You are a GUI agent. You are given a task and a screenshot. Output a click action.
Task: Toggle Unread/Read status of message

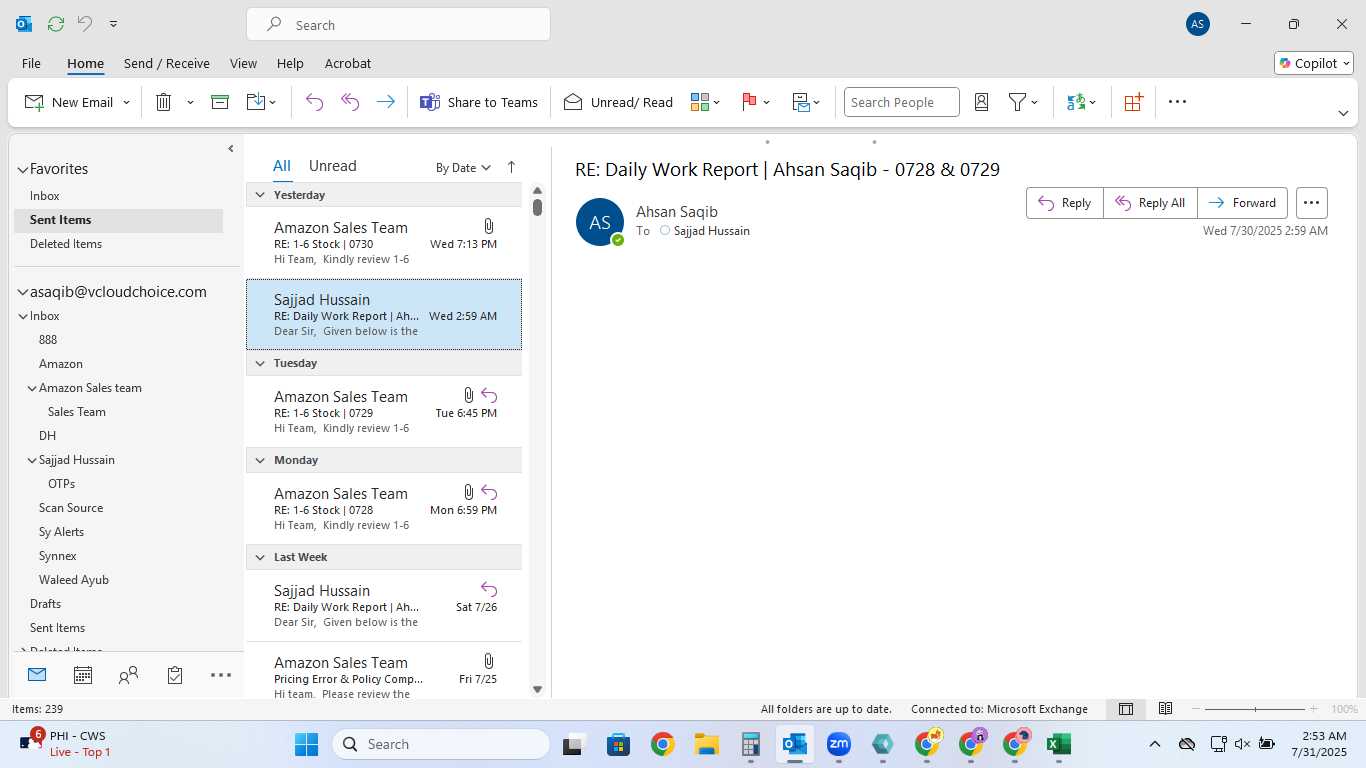[618, 102]
